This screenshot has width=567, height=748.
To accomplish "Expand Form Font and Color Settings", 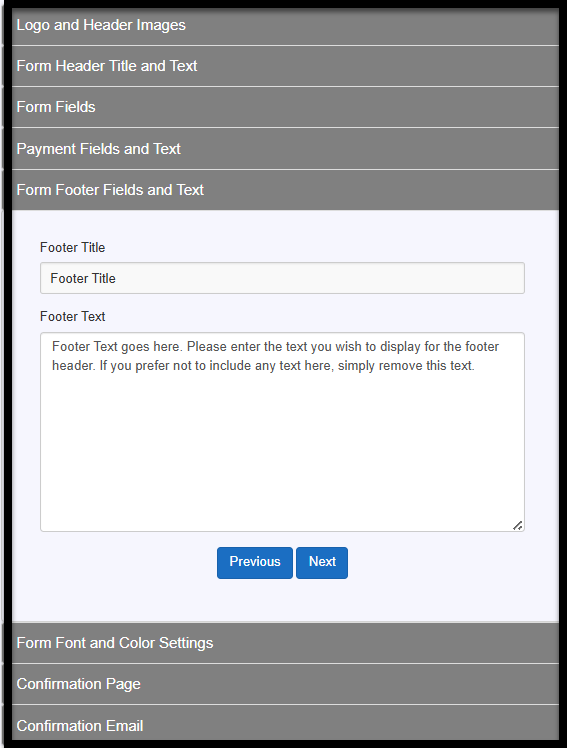I will pyautogui.click(x=285, y=643).
